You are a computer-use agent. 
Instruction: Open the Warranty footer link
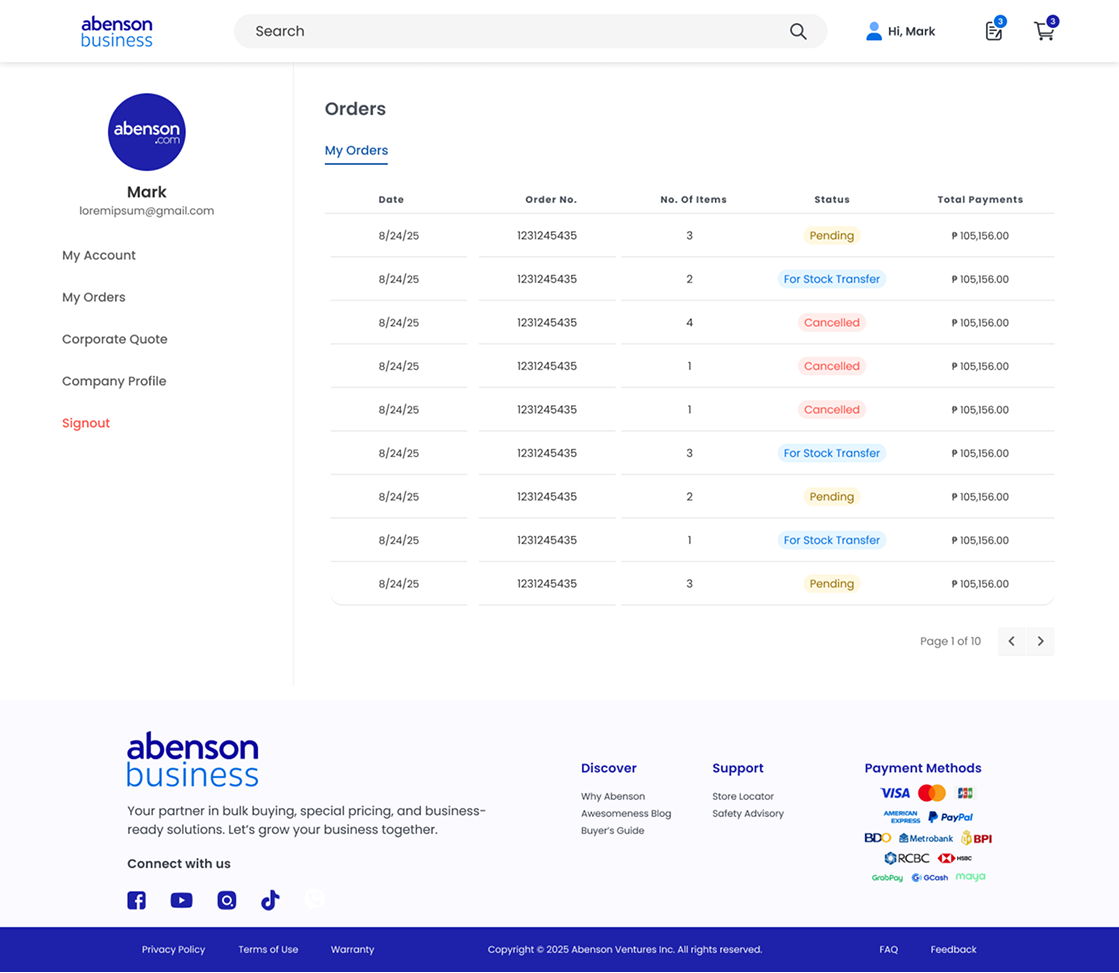pyautogui.click(x=353, y=949)
